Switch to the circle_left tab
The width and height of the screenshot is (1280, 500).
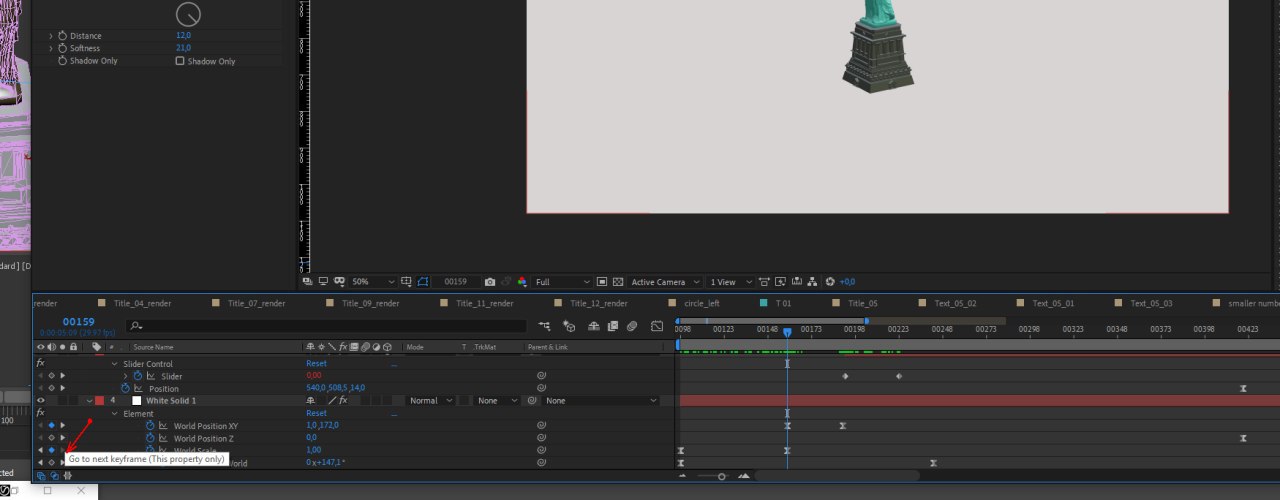pos(701,303)
